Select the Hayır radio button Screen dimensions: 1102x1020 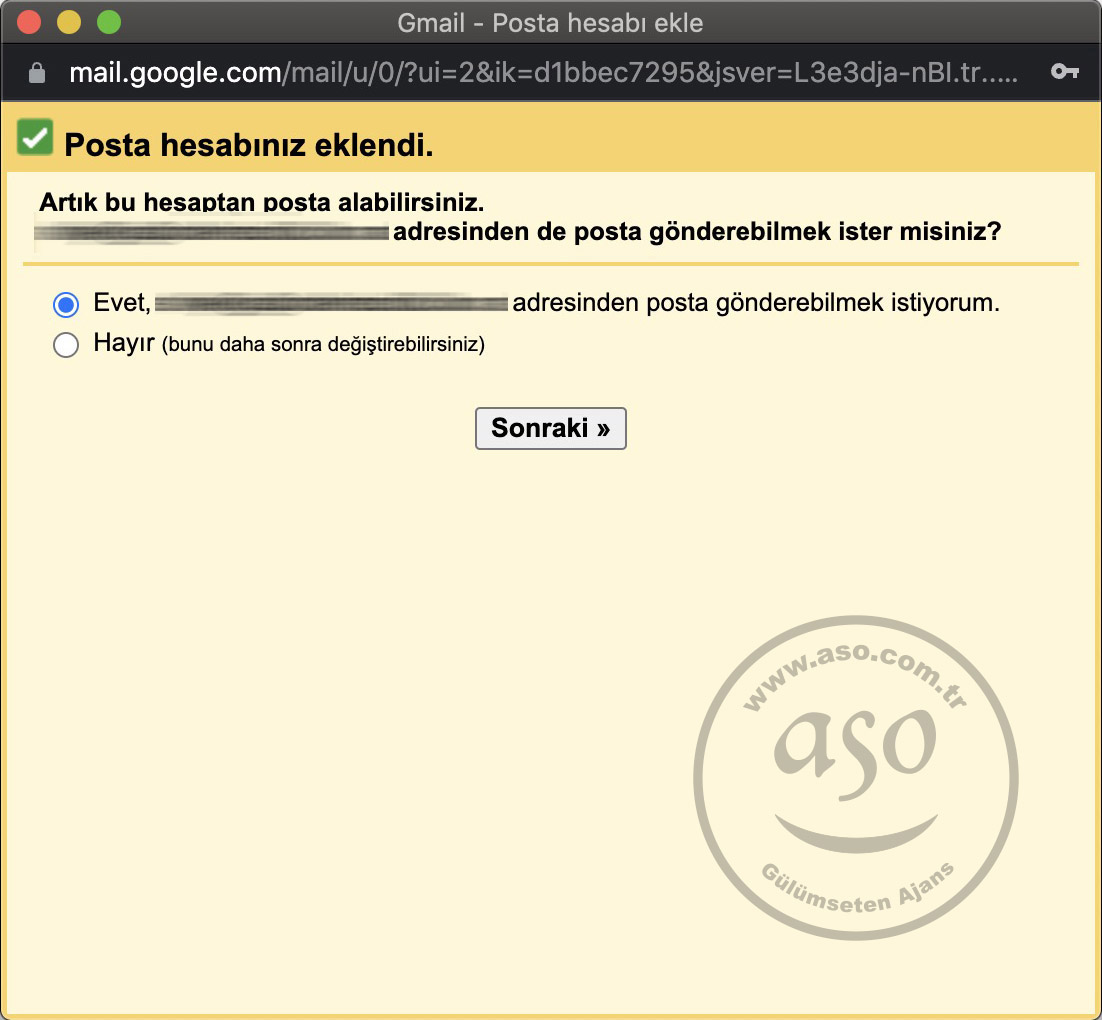66,345
